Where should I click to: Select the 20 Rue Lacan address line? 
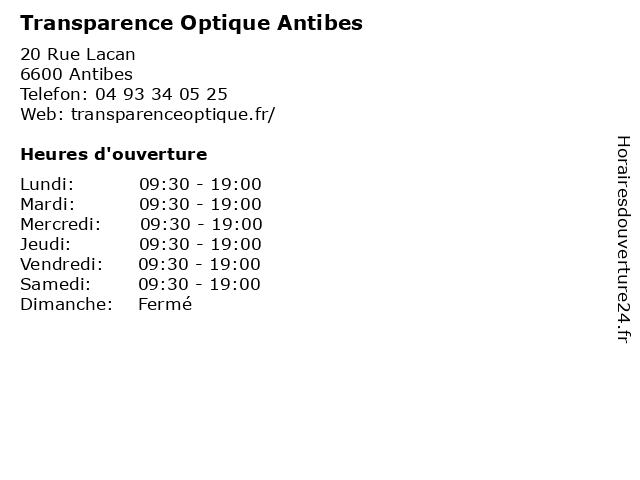click(78, 54)
